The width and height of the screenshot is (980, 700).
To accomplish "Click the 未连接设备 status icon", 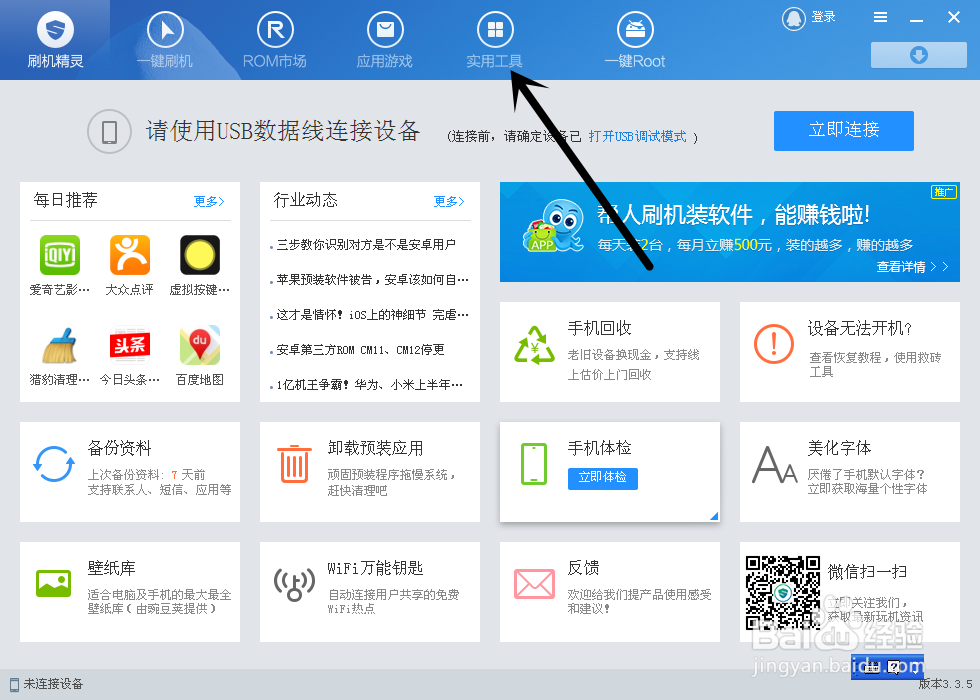I will pyautogui.click(x=14, y=684).
